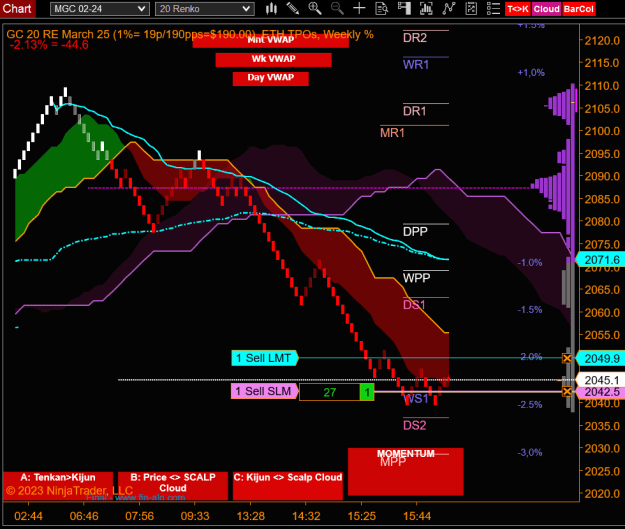Open the Chart Trader panel icon

coord(404,9)
